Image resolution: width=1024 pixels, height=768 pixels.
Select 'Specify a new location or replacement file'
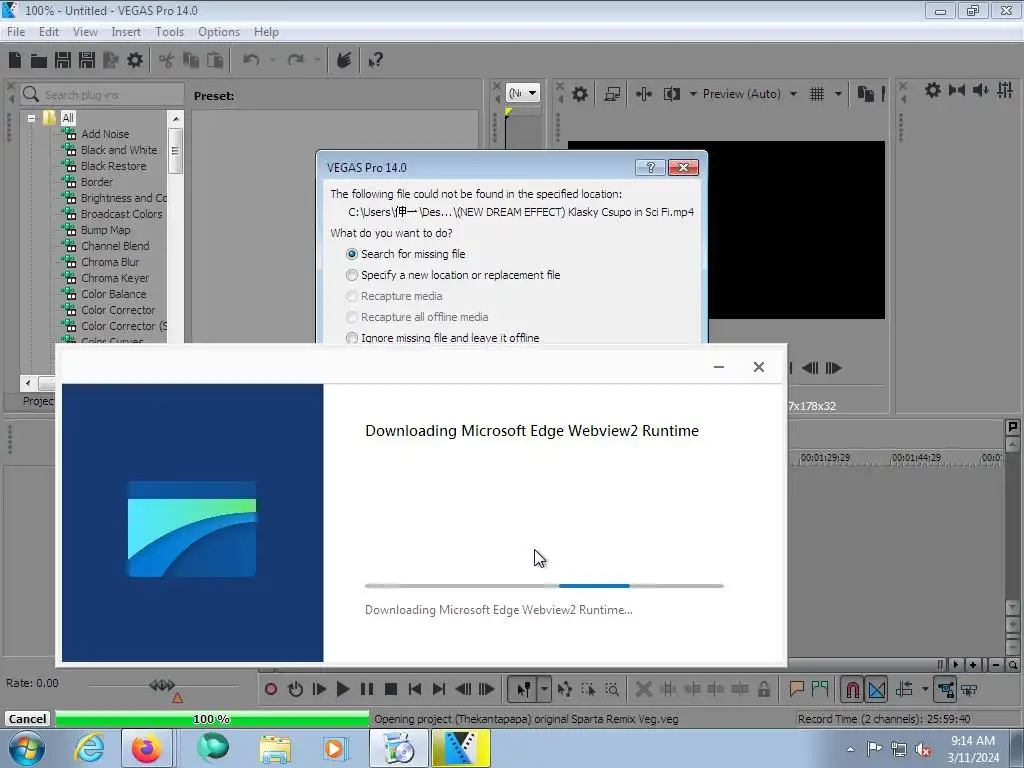point(352,275)
